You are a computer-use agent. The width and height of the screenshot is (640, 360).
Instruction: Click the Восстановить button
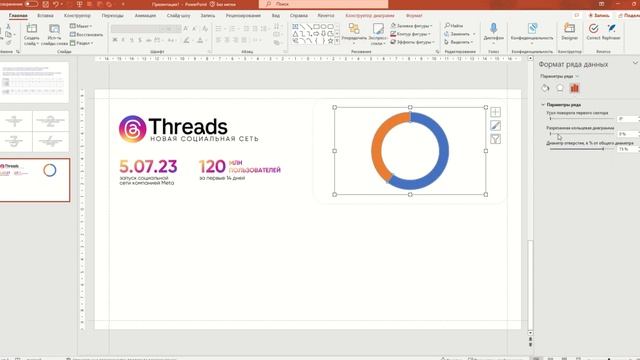point(86,35)
